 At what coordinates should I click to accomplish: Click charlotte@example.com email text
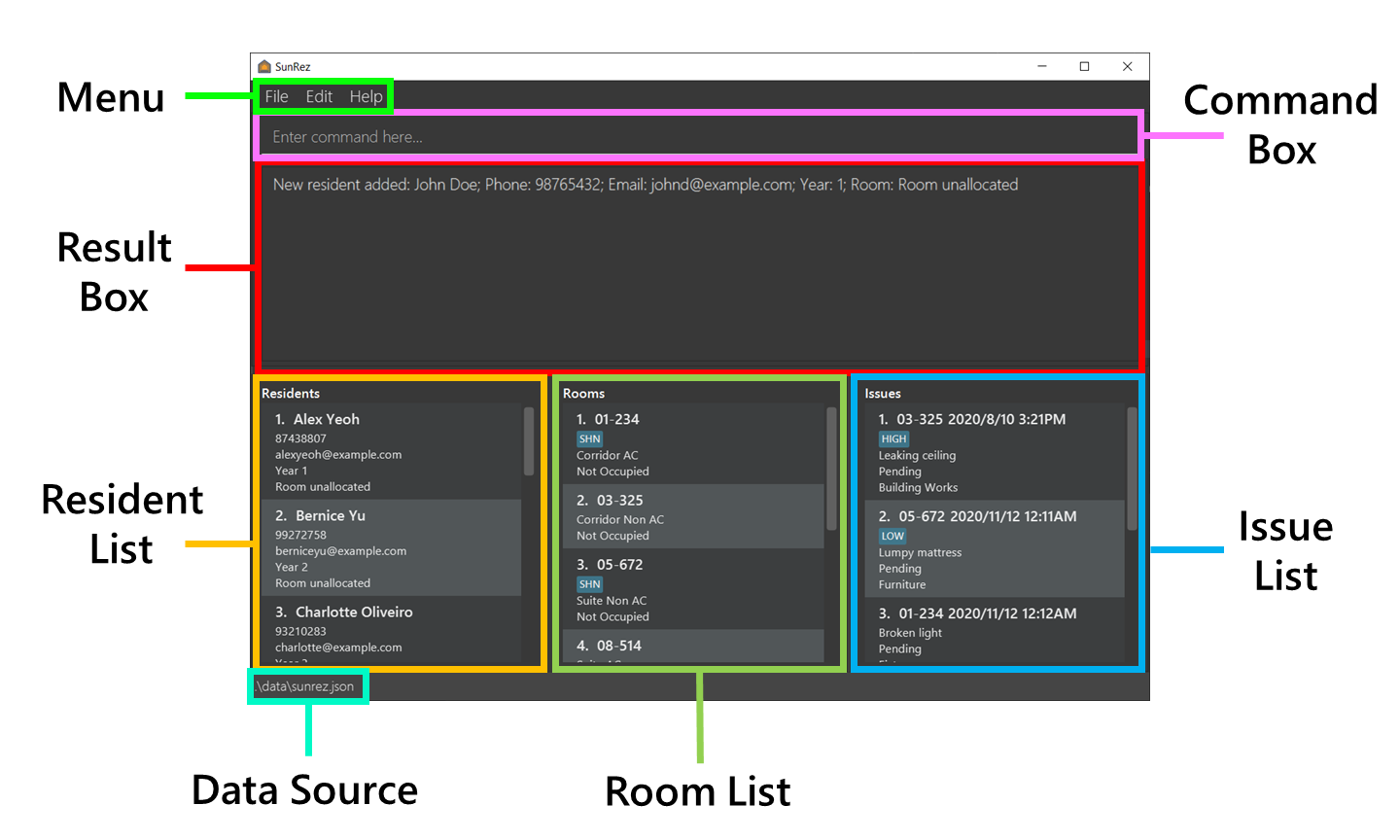pos(338,647)
